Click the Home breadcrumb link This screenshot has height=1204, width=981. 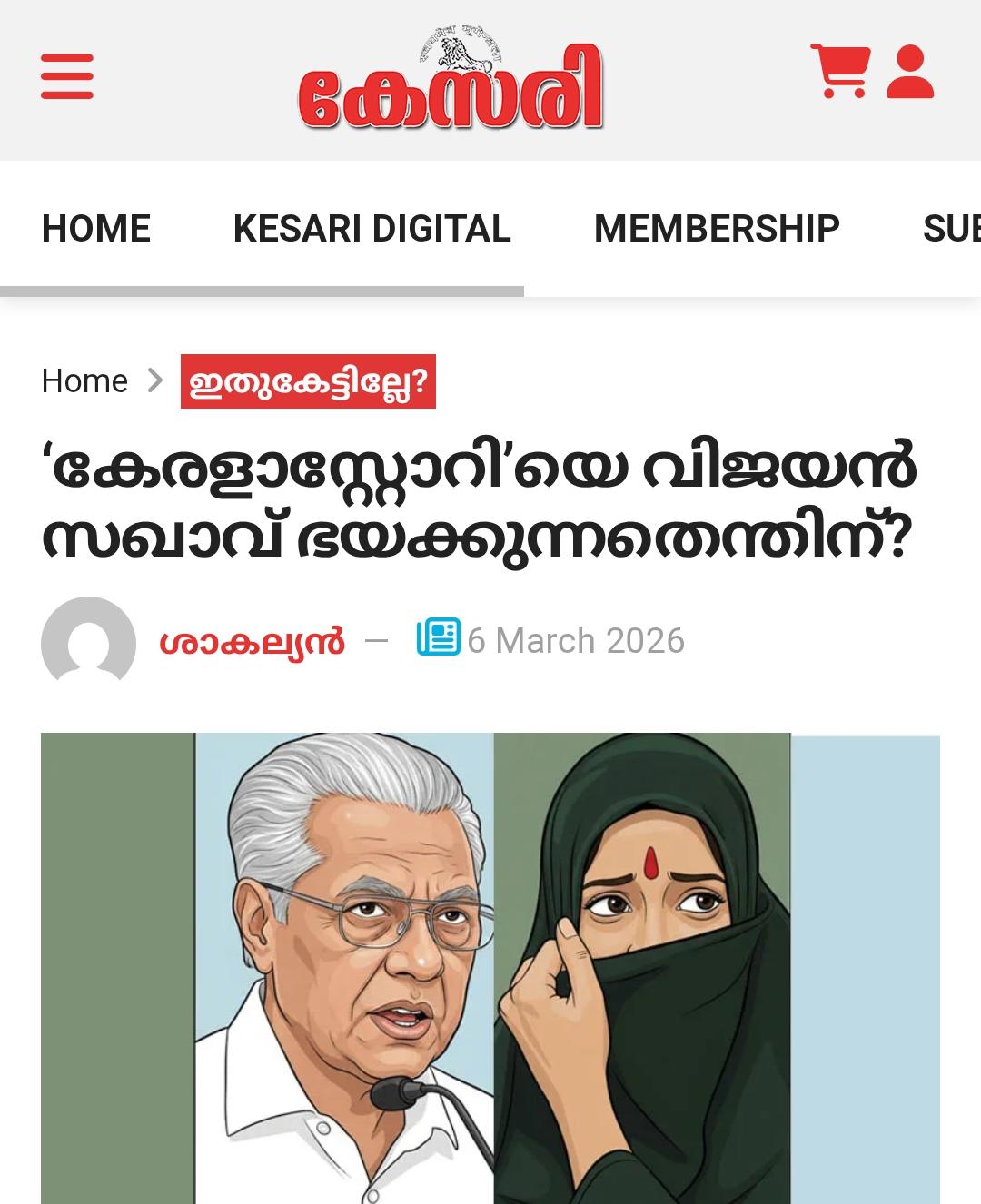(x=84, y=380)
